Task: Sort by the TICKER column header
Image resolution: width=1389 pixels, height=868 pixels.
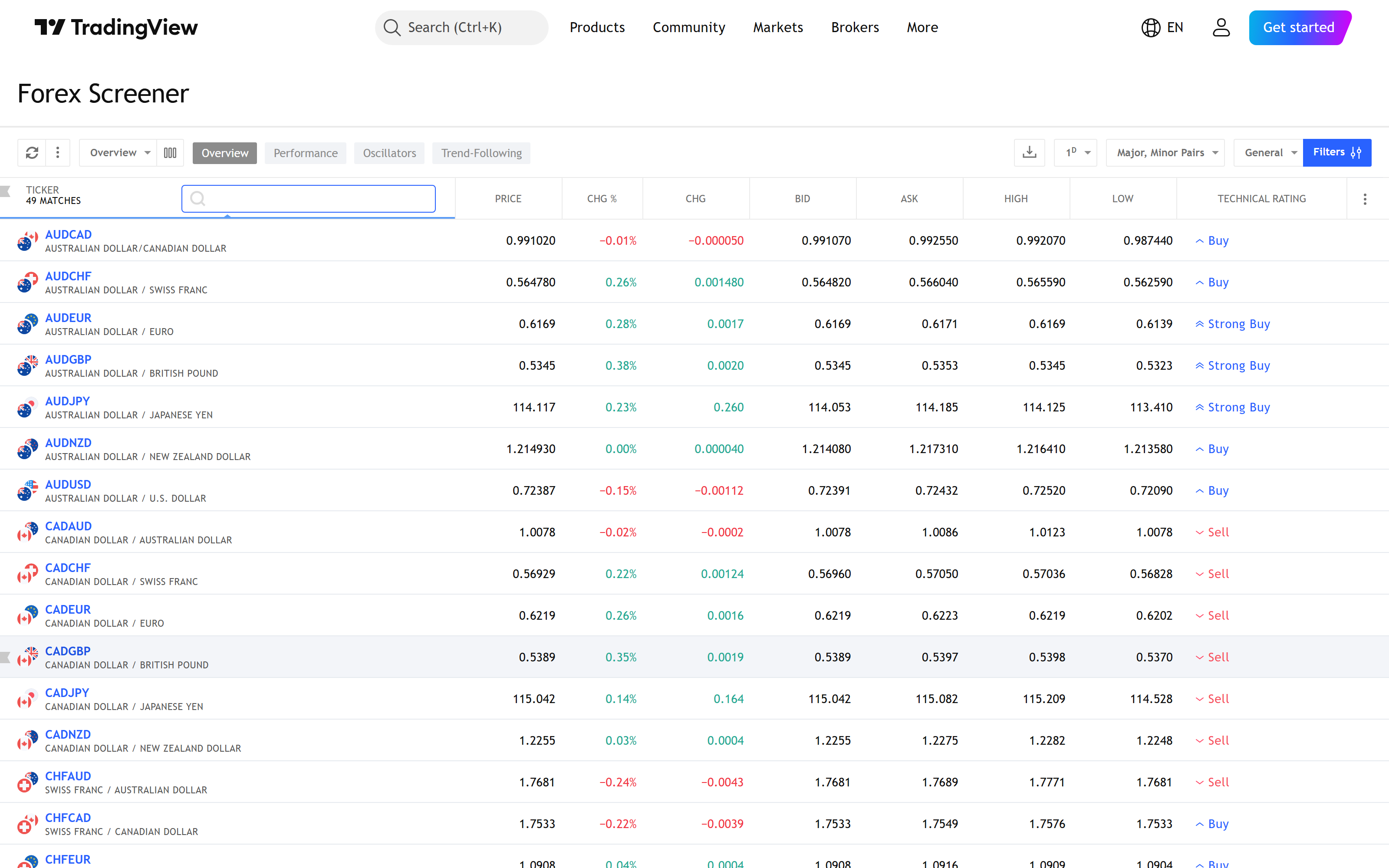Action: tap(42, 190)
